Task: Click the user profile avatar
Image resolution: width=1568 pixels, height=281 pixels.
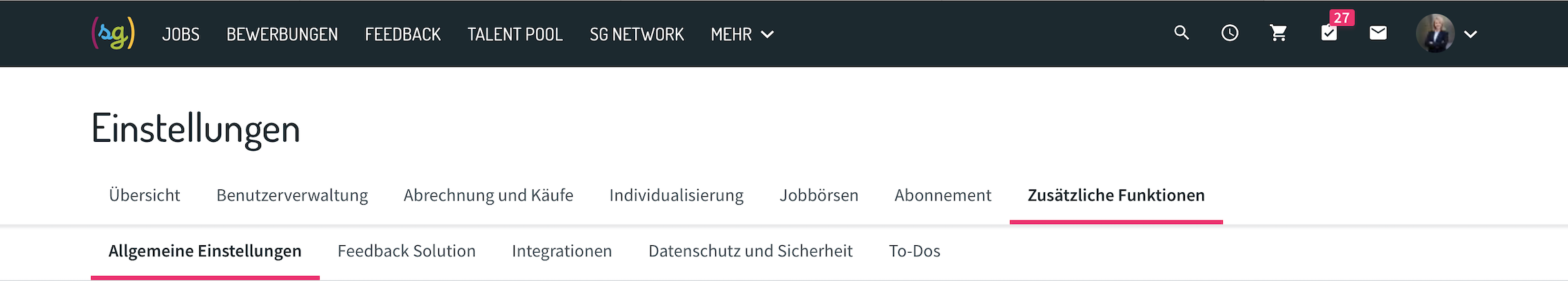Action: pos(1435,33)
